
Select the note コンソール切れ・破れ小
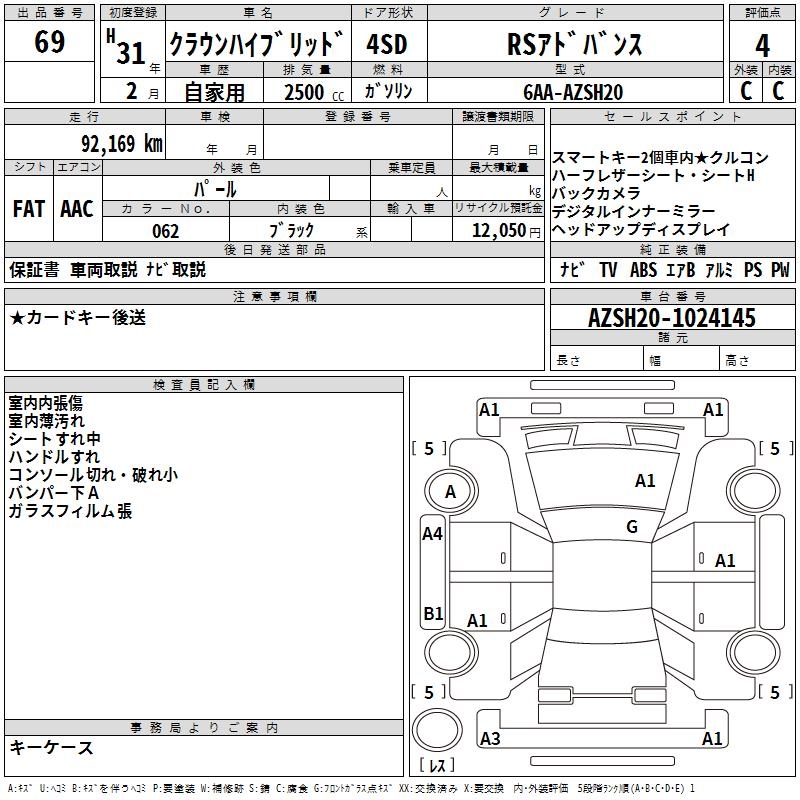pyautogui.click(x=93, y=474)
